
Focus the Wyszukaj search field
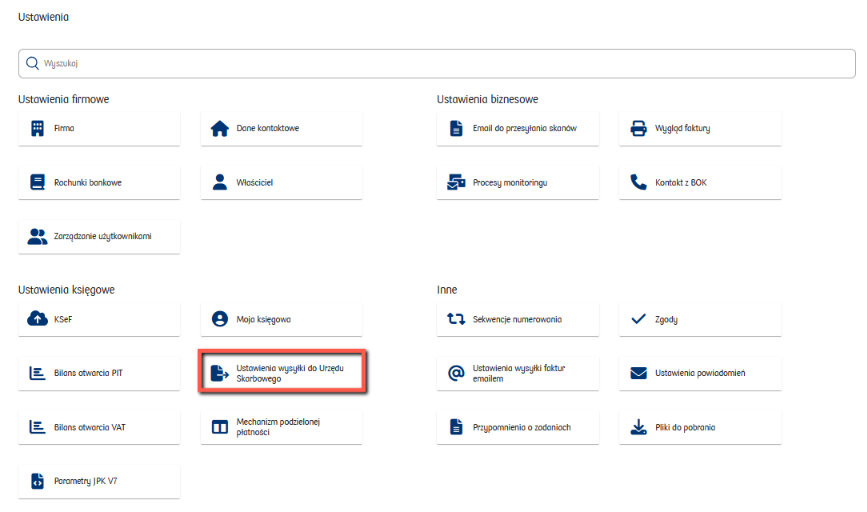point(437,64)
